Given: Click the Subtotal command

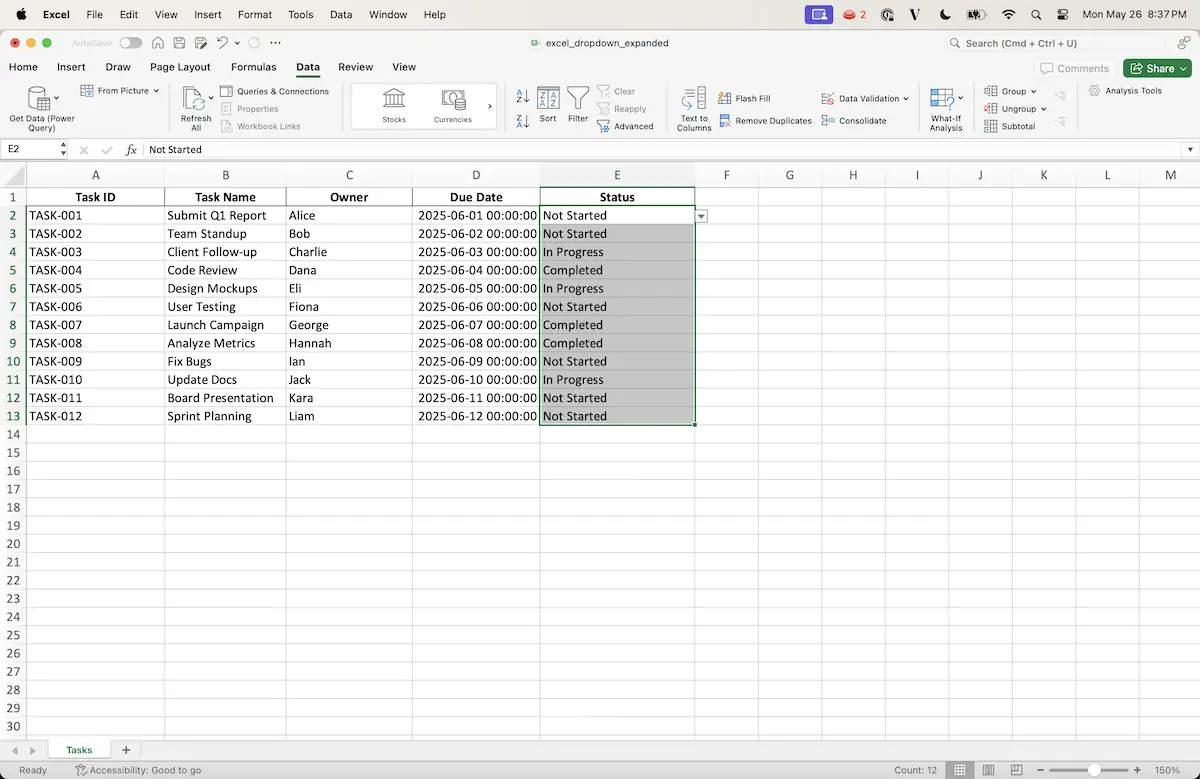Looking at the screenshot, I should pos(1010,126).
